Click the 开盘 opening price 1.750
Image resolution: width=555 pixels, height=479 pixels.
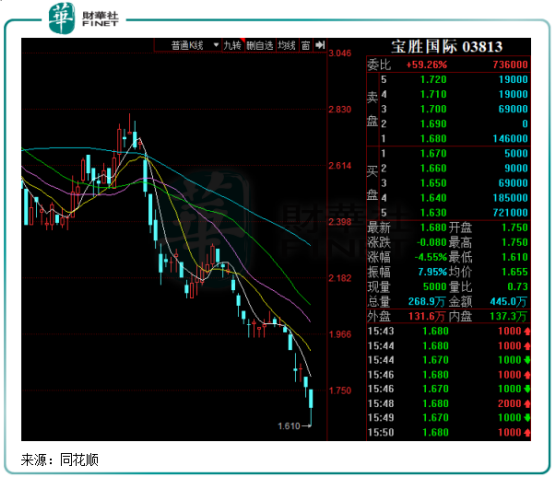click(515, 228)
